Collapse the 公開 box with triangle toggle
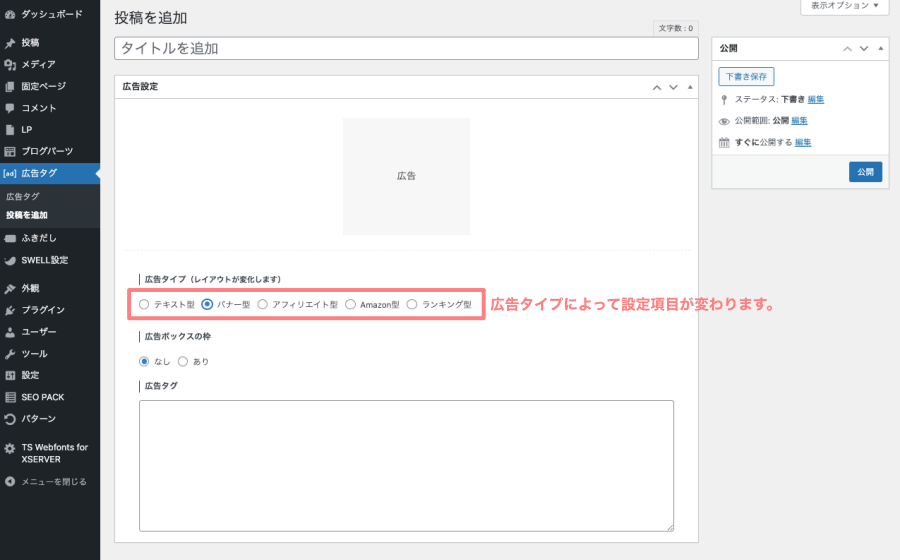Viewport: 900px width, 560px height. 880,49
